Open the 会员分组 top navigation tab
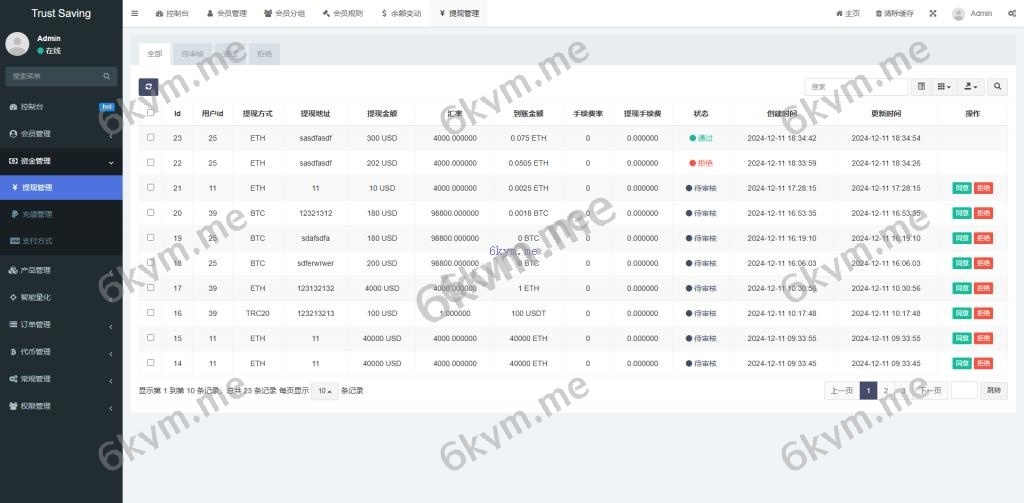Image resolution: width=1024 pixels, height=503 pixels. tap(285, 13)
